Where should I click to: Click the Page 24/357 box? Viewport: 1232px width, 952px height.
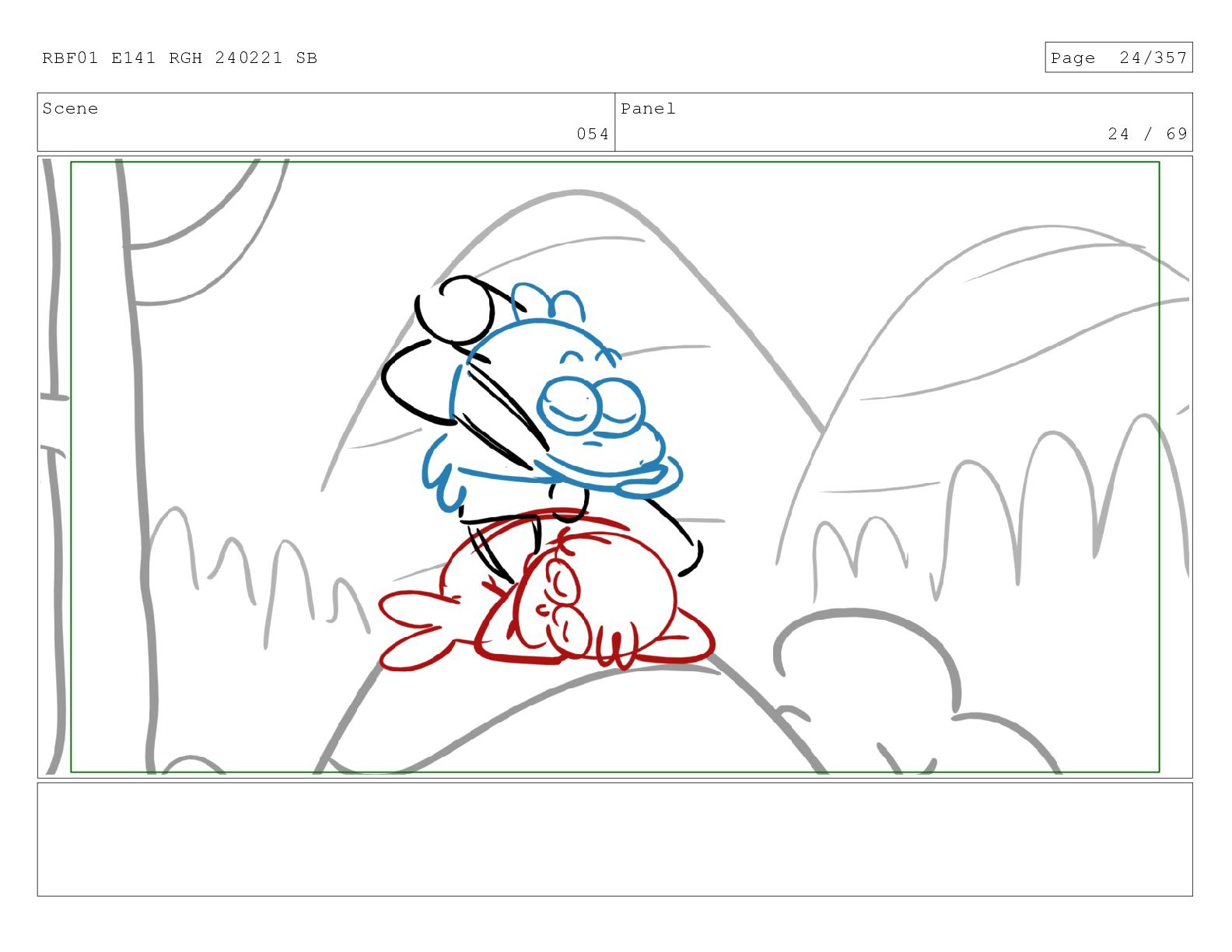1118,58
